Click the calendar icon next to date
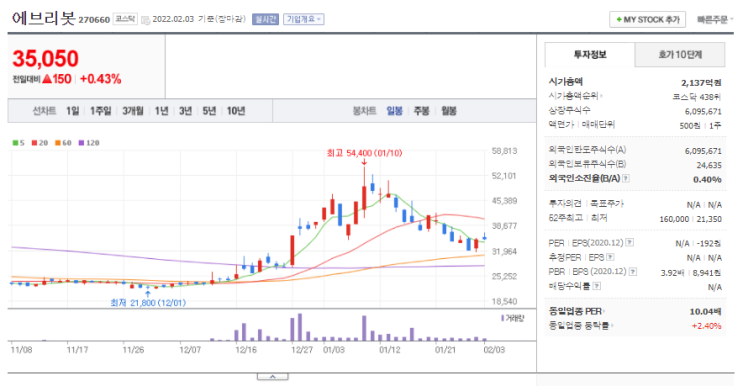The image size is (743, 386). (x=145, y=20)
